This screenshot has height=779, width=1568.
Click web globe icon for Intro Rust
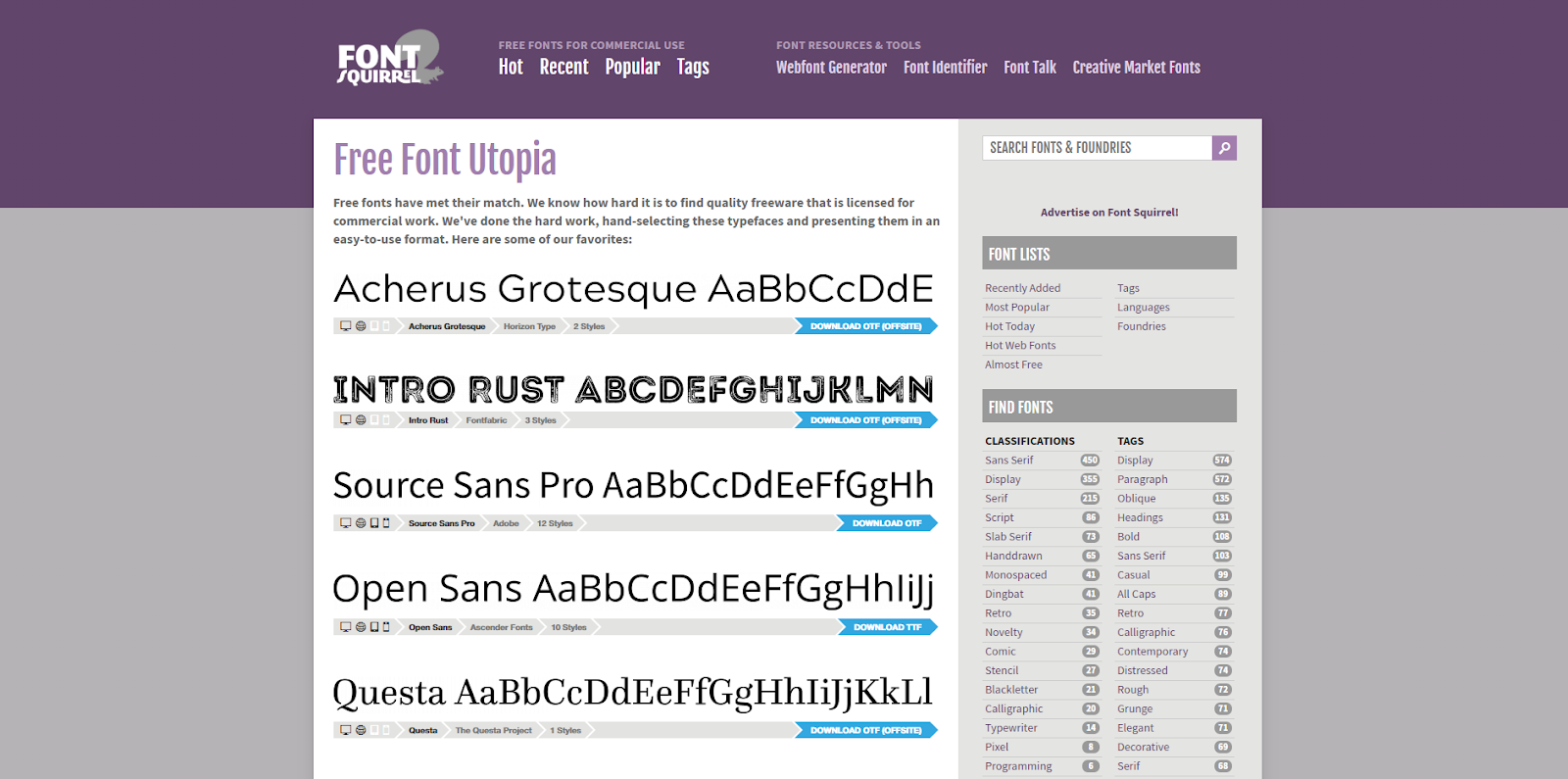coord(361,420)
